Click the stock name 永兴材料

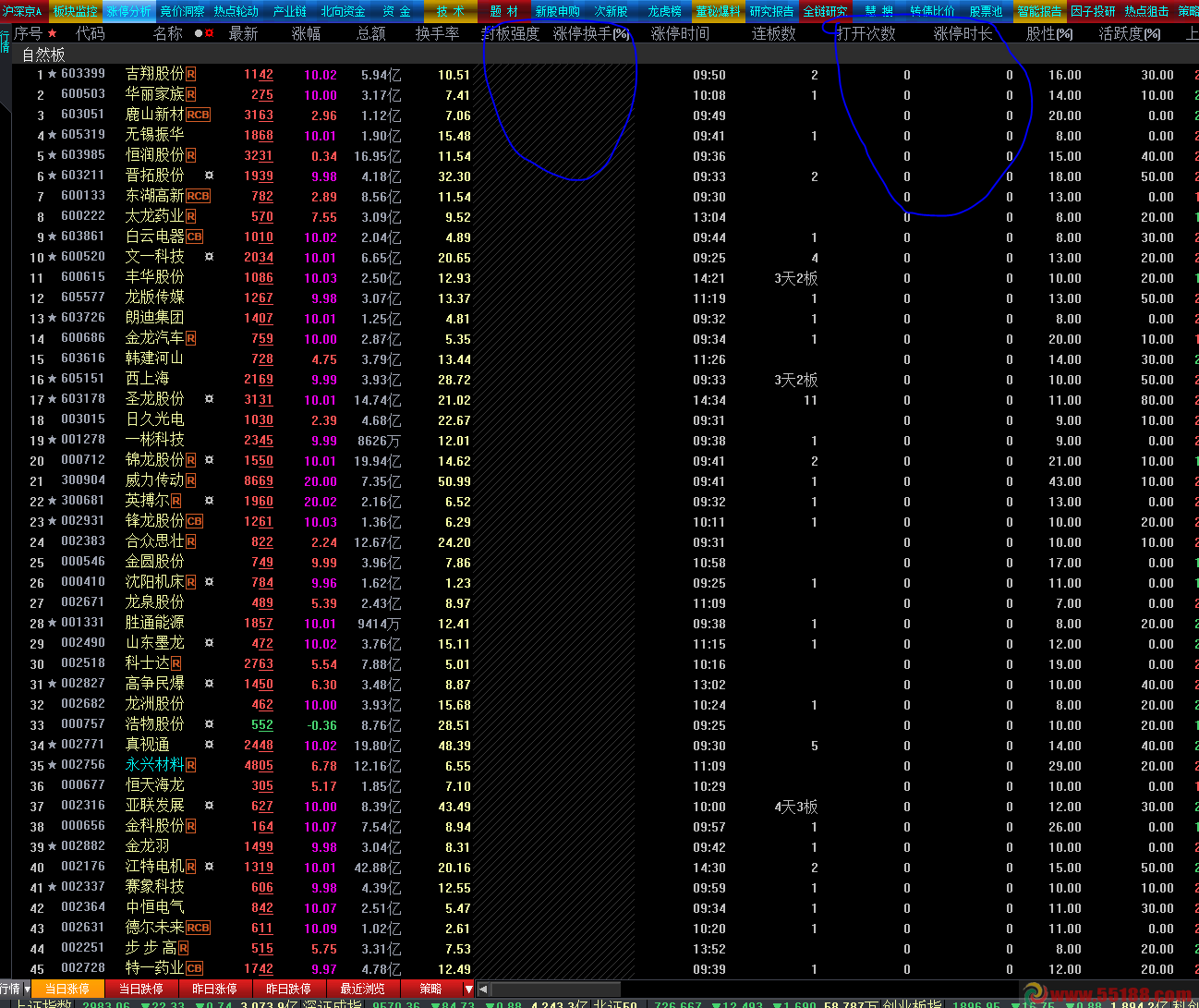tap(154, 765)
